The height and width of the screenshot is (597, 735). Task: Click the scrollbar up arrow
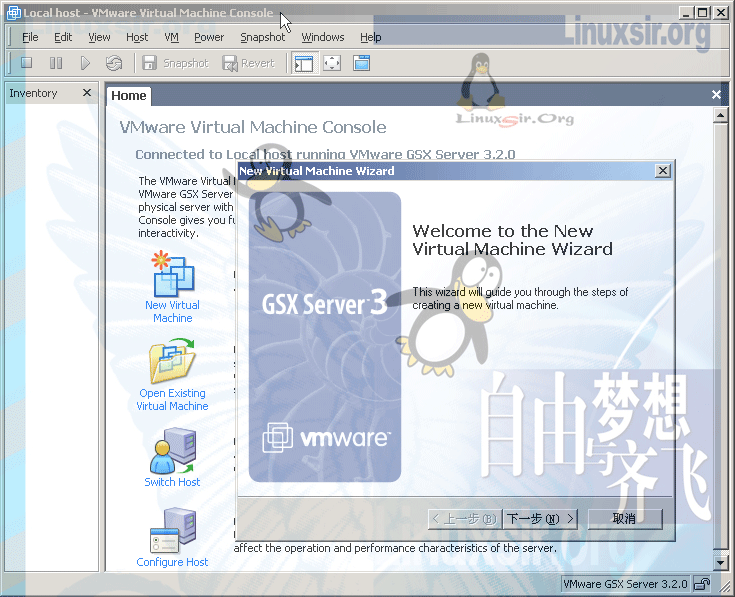click(720, 115)
